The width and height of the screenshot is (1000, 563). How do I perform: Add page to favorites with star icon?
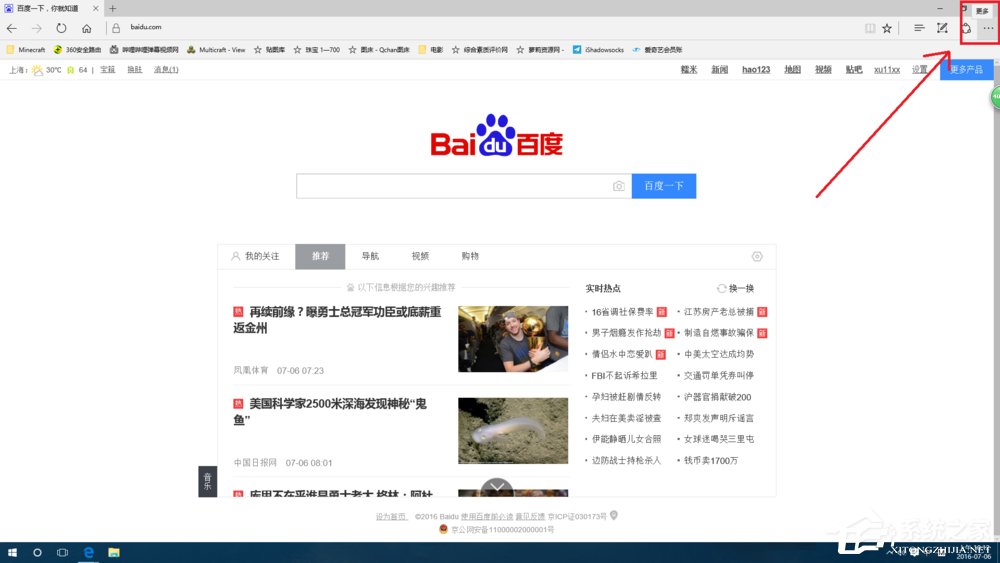(x=886, y=28)
